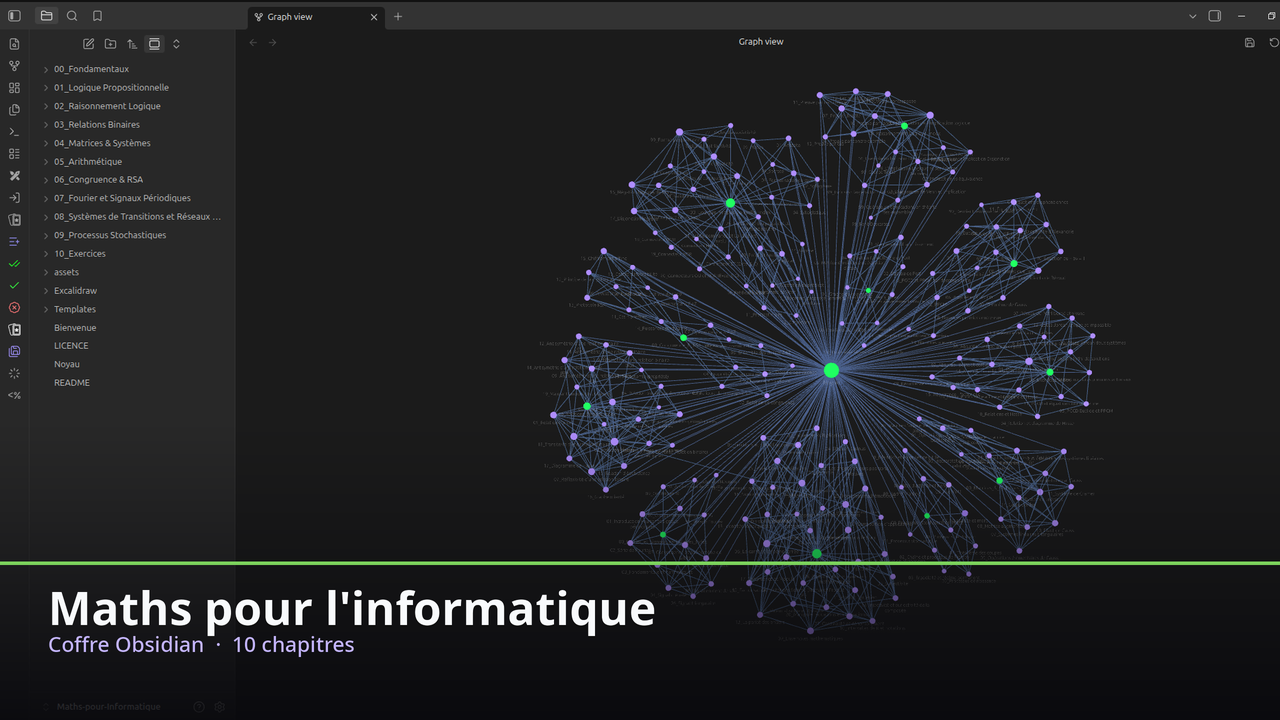The height and width of the screenshot is (720, 1280).
Task: Click the spinner loader ribbon icon
Action: tap(14, 374)
